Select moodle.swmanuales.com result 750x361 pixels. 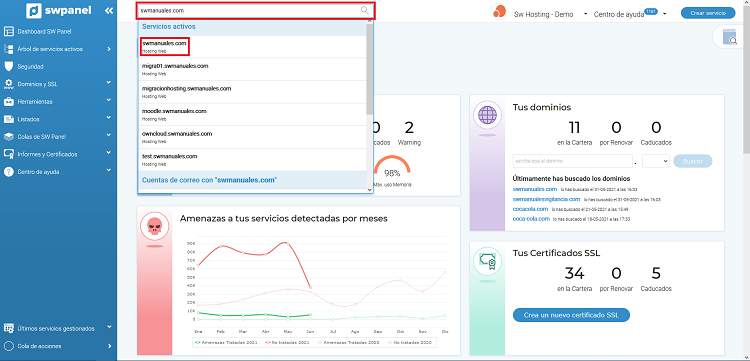[252, 114]
